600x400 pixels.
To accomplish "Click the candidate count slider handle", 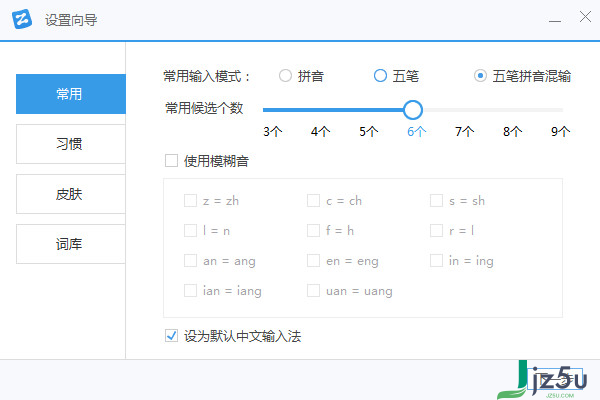I will pos(413,110).
